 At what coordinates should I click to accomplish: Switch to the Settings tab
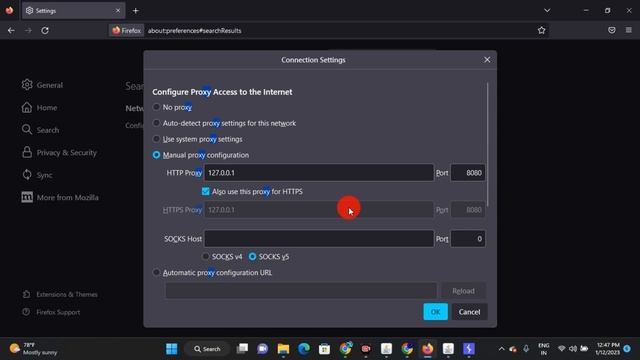click(x=73, y=11)
